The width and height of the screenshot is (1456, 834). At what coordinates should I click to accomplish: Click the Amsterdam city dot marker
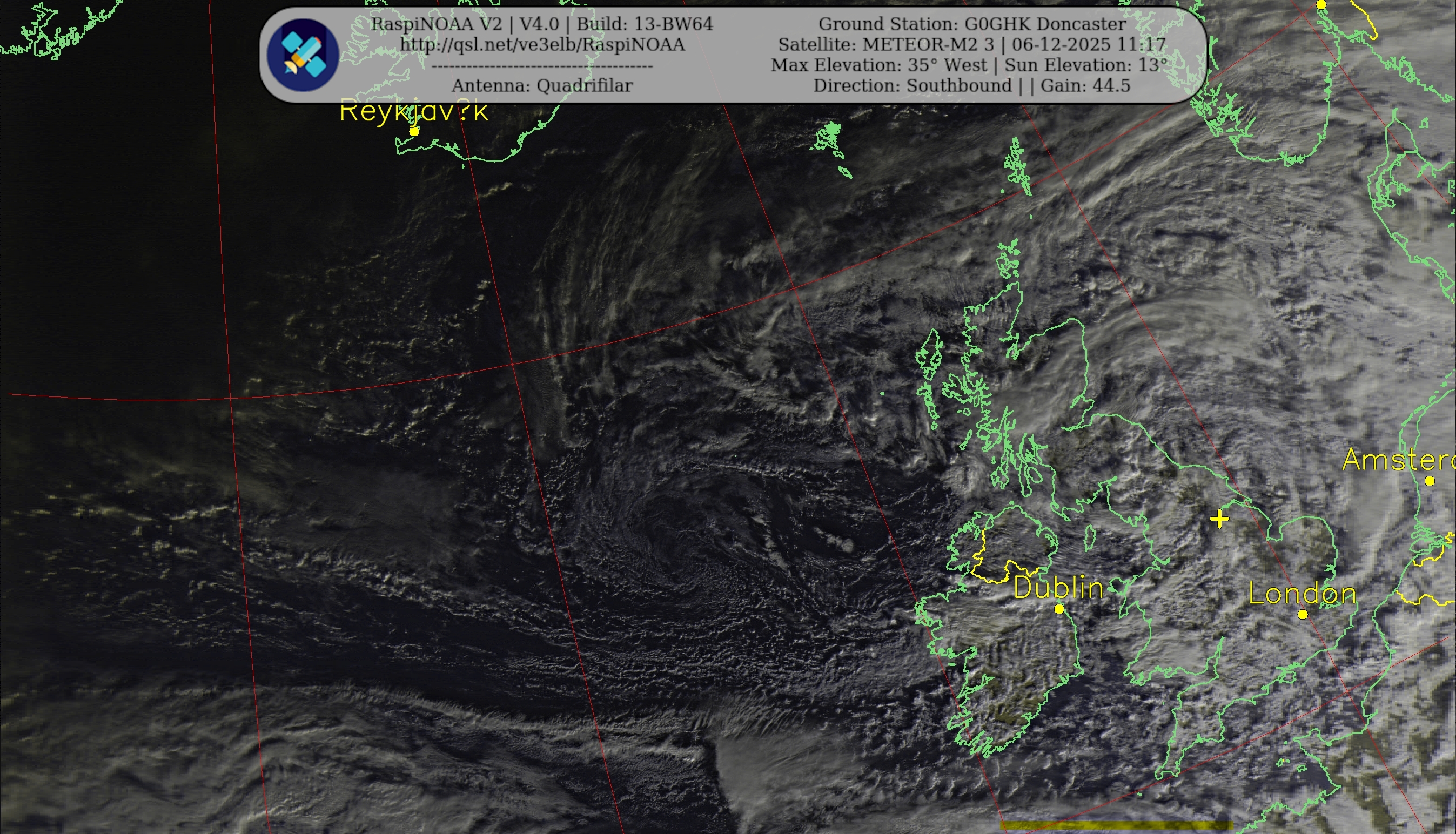(1429, 481)
